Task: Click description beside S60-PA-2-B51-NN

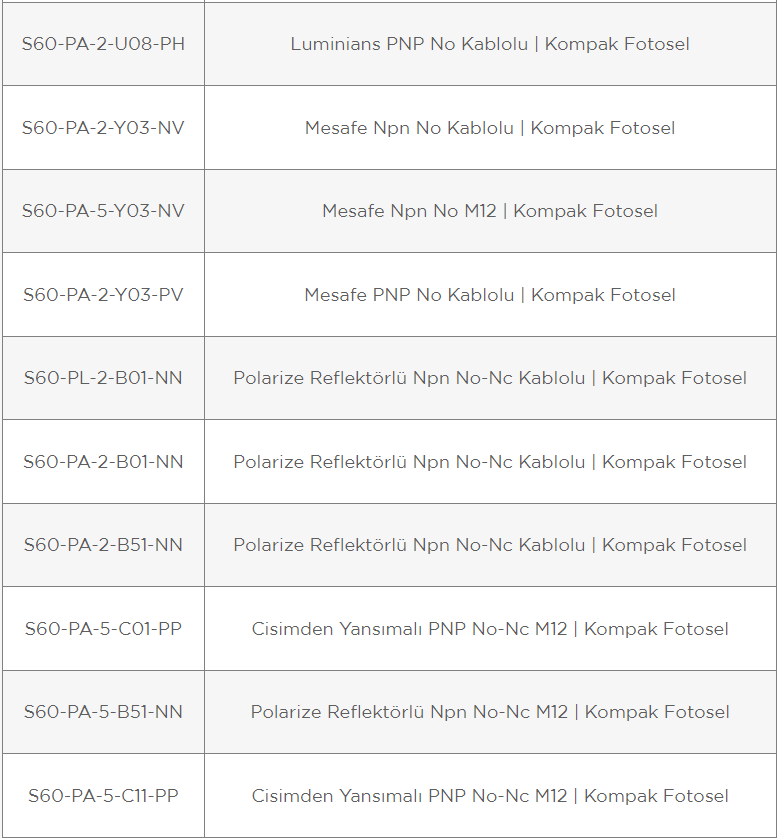Action: 490,545
